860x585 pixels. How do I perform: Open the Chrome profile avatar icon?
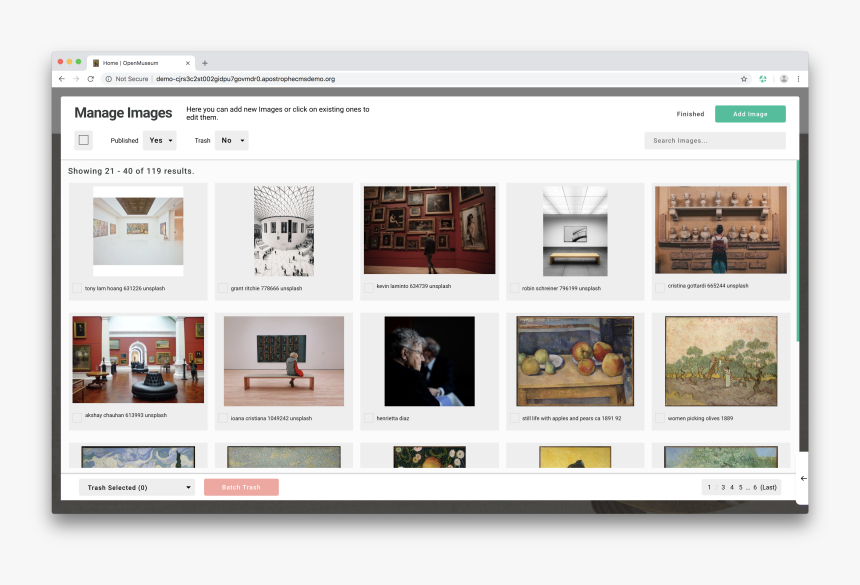[784, 79]
